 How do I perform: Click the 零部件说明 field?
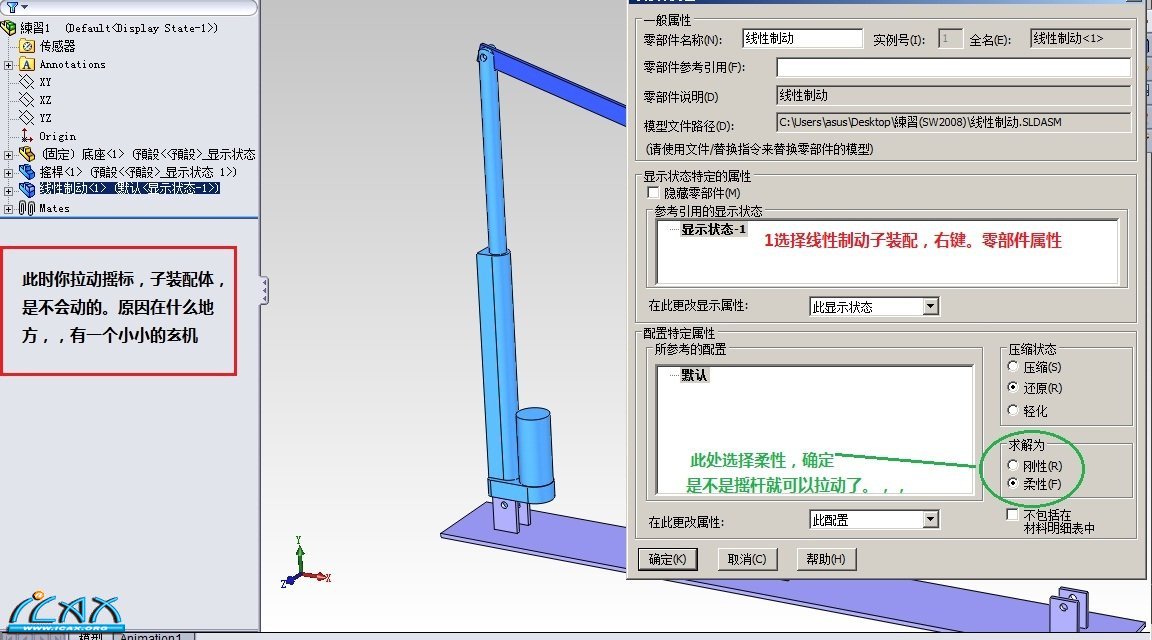(954, 96)
